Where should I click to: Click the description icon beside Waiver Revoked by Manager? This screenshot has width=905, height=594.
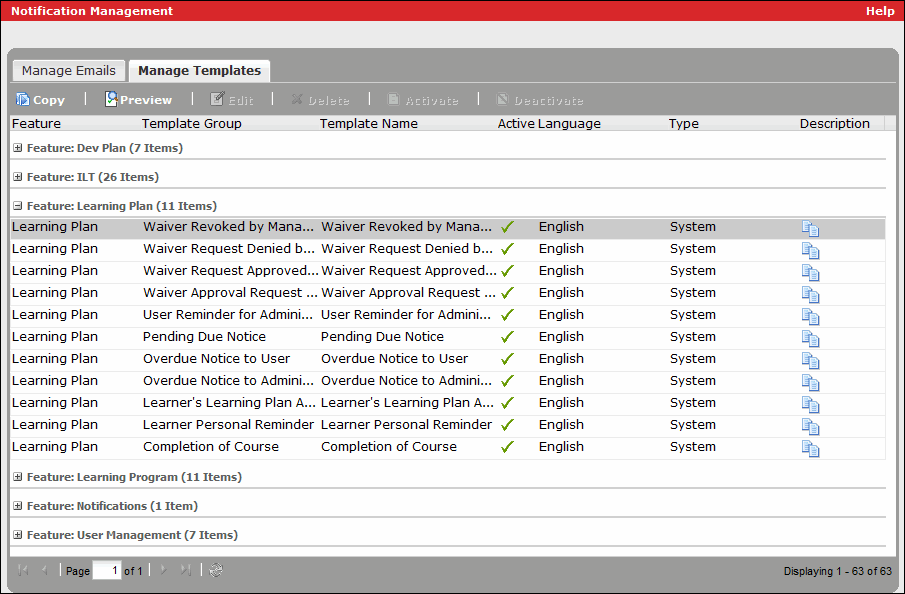(x=810, y=229)
